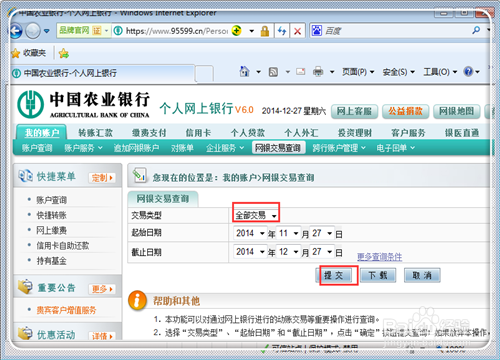Click the 定制 button in 快捷菜单
Viewport: 500px width, 360px height.
(x=102, y=178)
